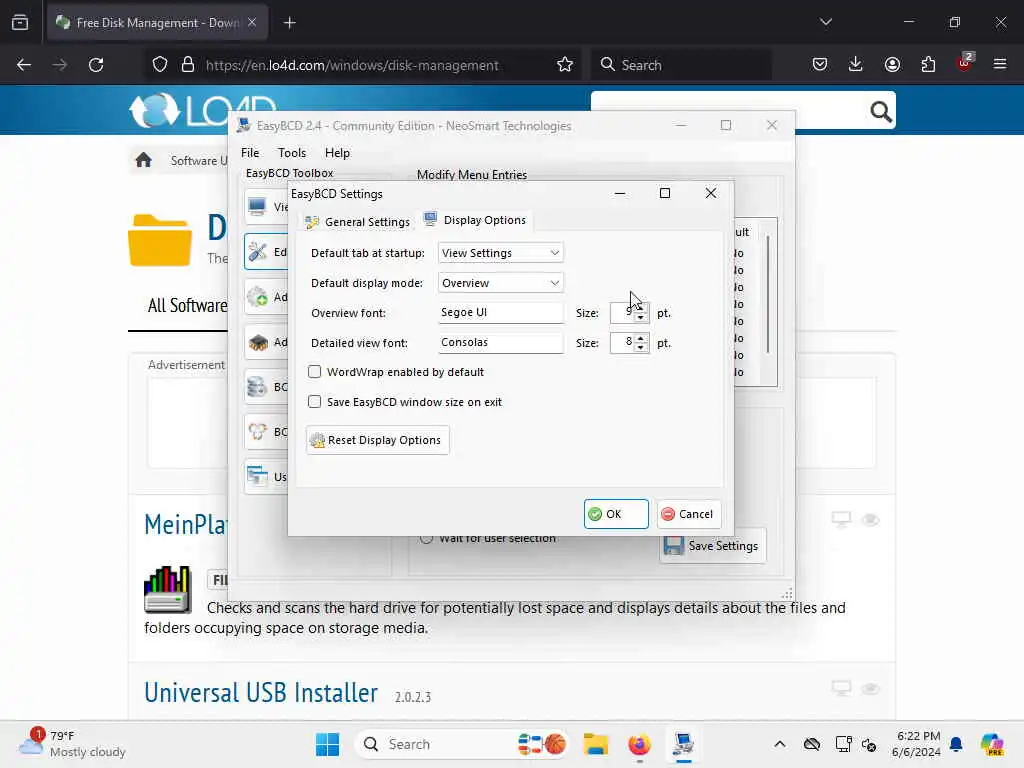Close the Free Disk Management tab
The height and width of the screenshot is (768, 1024).
(x=252, y=23)
